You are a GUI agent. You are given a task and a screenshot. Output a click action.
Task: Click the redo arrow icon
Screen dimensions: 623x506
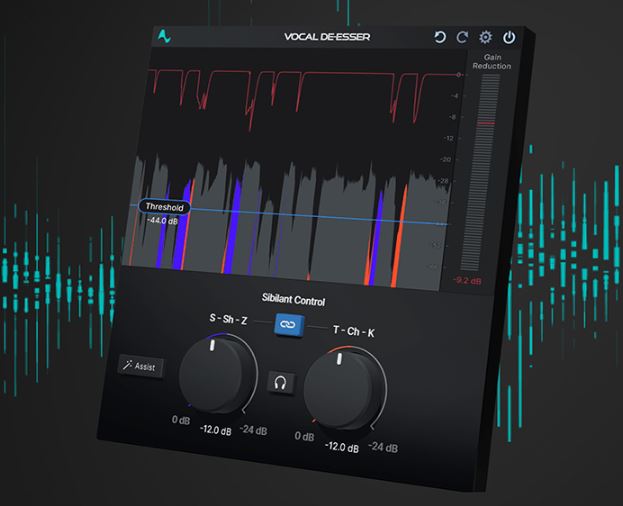462,38
